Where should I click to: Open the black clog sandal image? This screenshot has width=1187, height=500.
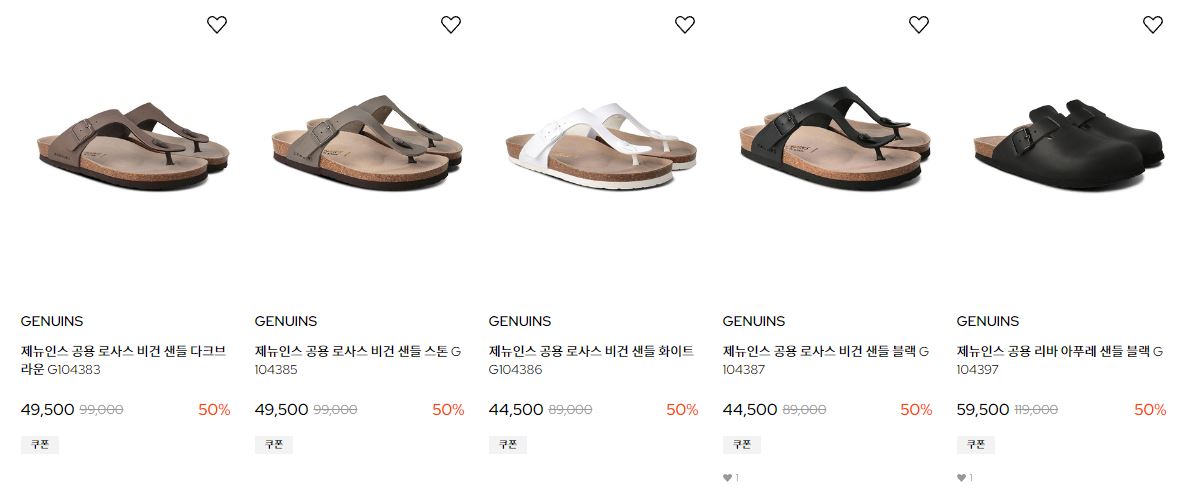(x=1069, y=145)
